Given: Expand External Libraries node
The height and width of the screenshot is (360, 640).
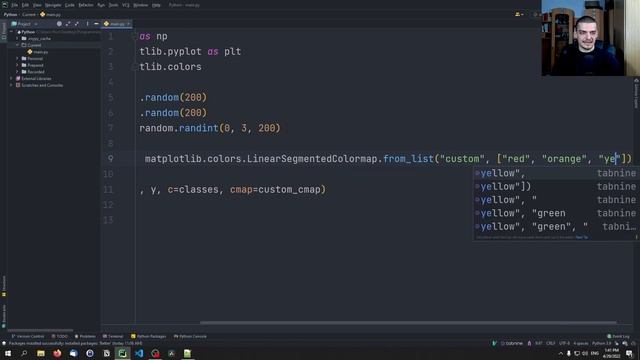Looking at the screenshot, I should point(12,78).
